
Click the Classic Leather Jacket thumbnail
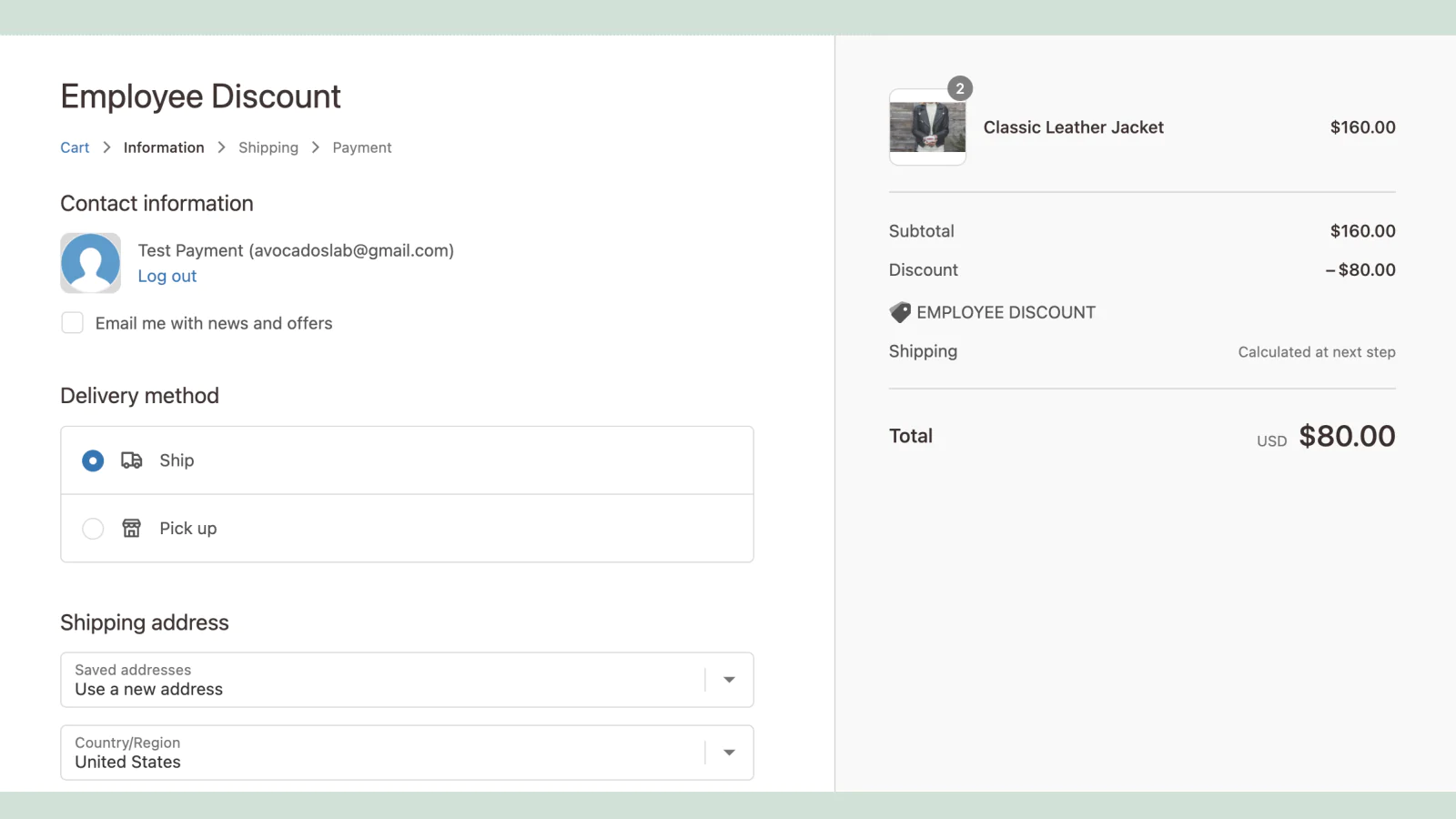(x=927, y=127)
